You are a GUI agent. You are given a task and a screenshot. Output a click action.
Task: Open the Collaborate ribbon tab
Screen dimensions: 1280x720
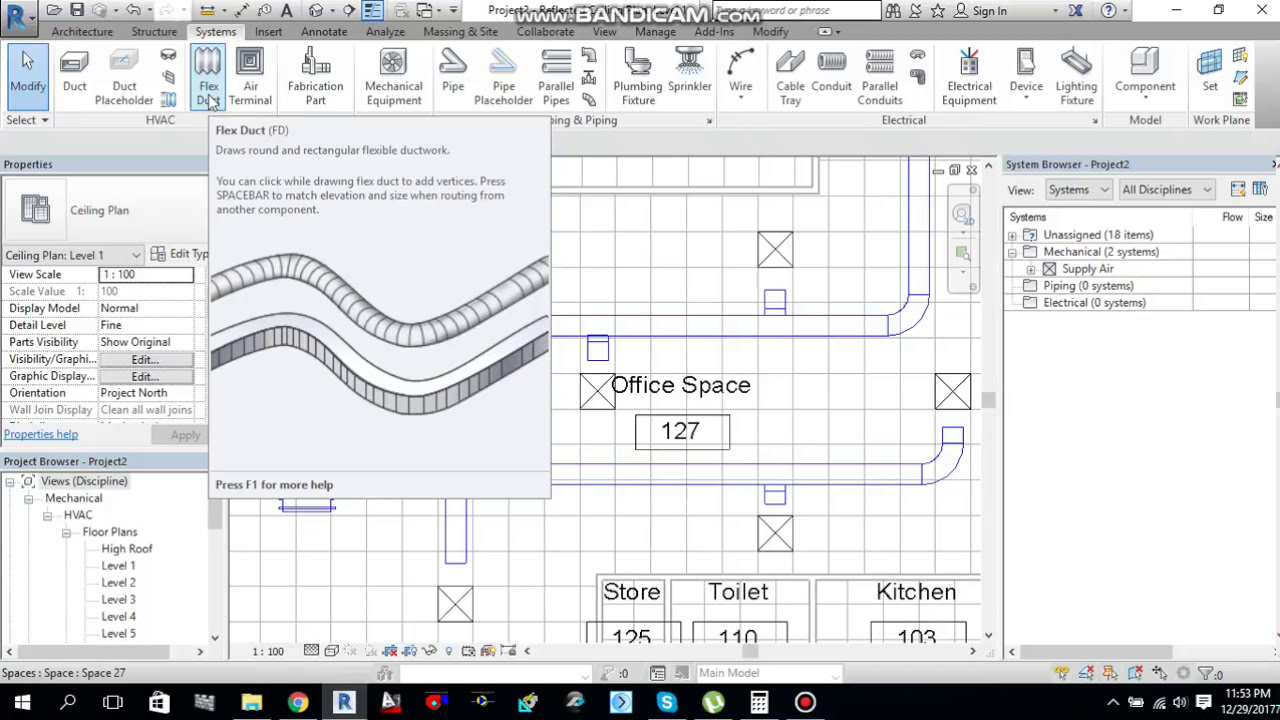coord(545,32)
